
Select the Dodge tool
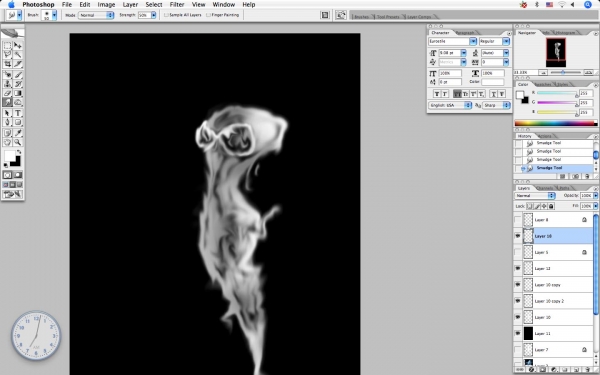(x=18, y=102)
